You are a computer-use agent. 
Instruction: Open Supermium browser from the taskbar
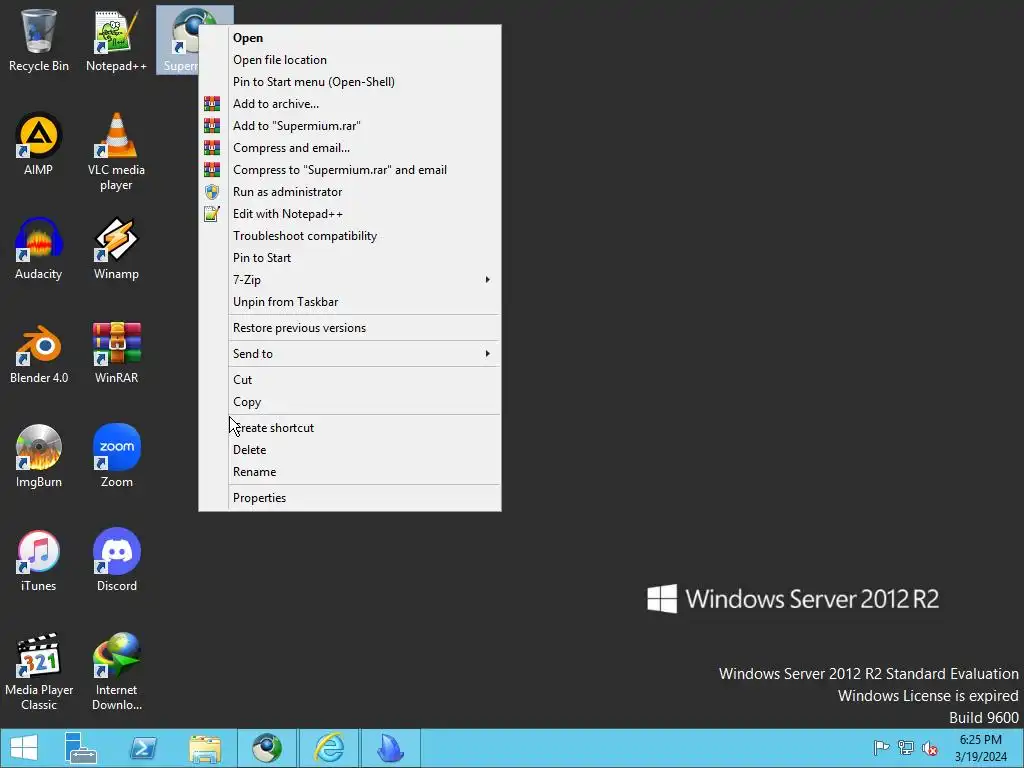pos(266,748)
